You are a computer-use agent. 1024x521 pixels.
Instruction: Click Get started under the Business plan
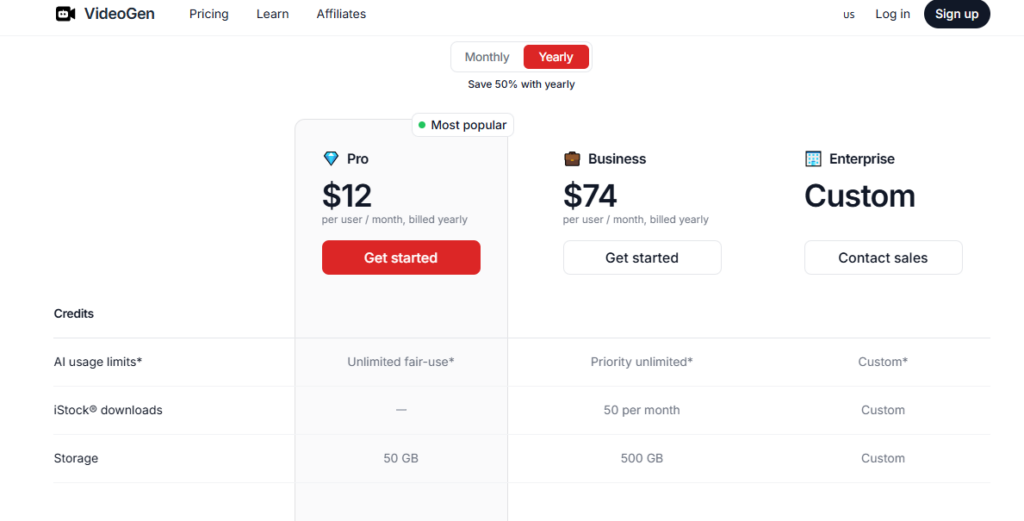click(x=642, y=258)
